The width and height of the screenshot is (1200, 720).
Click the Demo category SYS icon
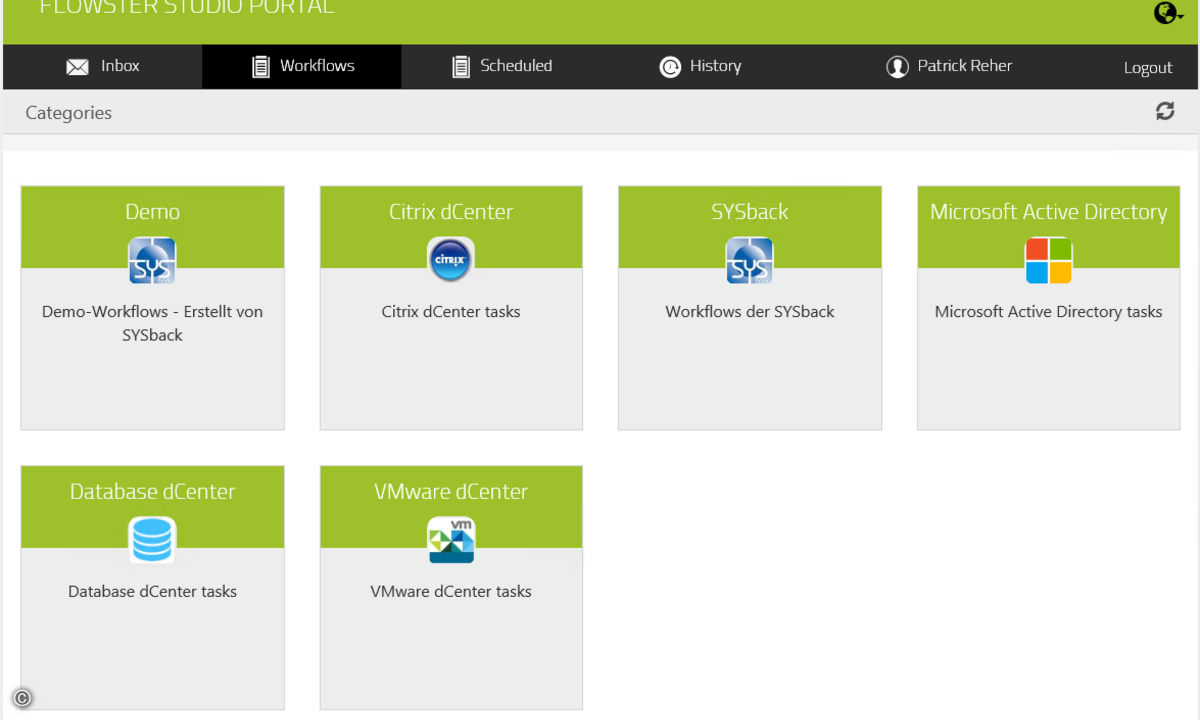(152, 261)
